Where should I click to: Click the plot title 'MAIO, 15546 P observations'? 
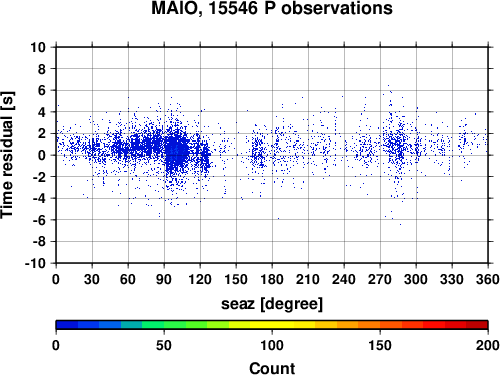tap(272, 8)
